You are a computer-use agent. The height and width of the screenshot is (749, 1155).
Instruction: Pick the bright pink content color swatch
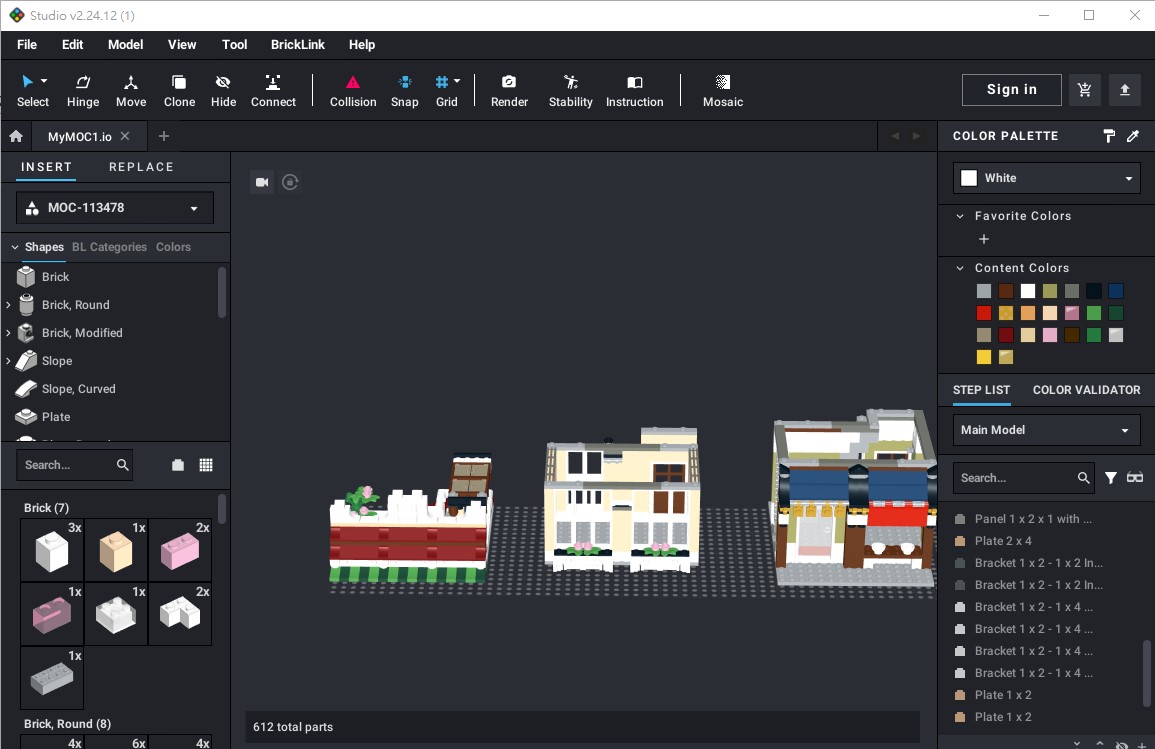coord(1050,335)
